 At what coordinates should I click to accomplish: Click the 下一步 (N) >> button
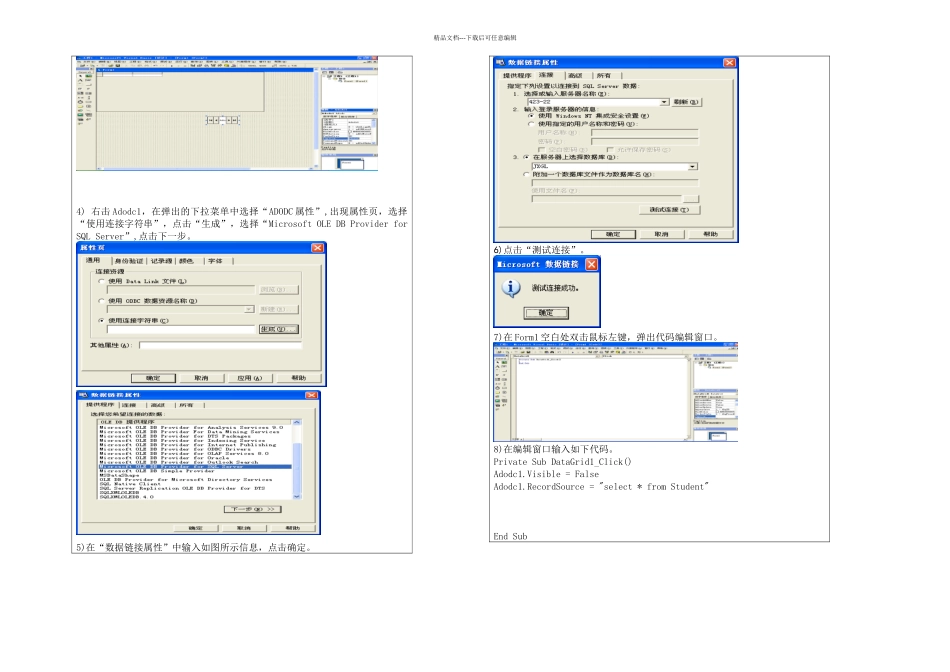(253, 509)
